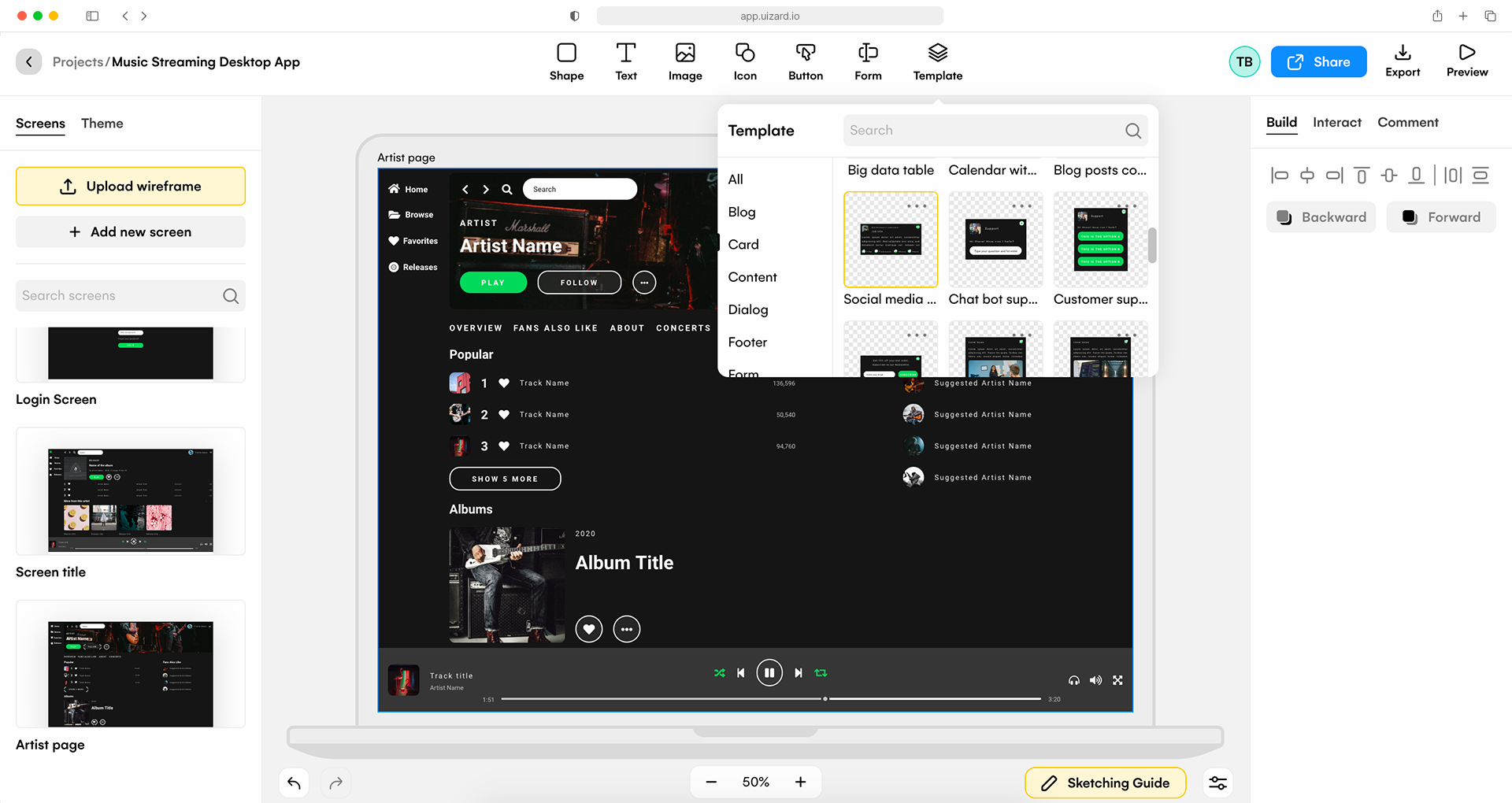Filter templates by Dialog category

pyautogui.click(x=747, y=309)
